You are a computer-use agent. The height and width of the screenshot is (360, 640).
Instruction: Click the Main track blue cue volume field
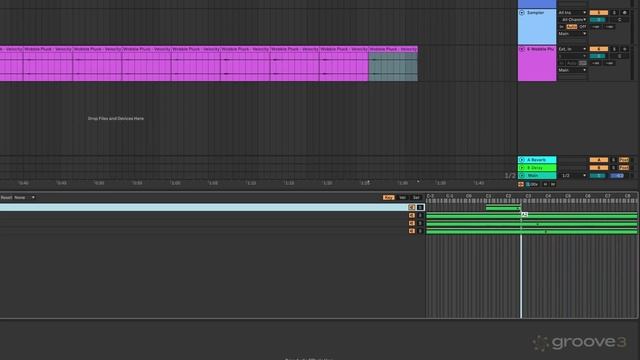617,176
